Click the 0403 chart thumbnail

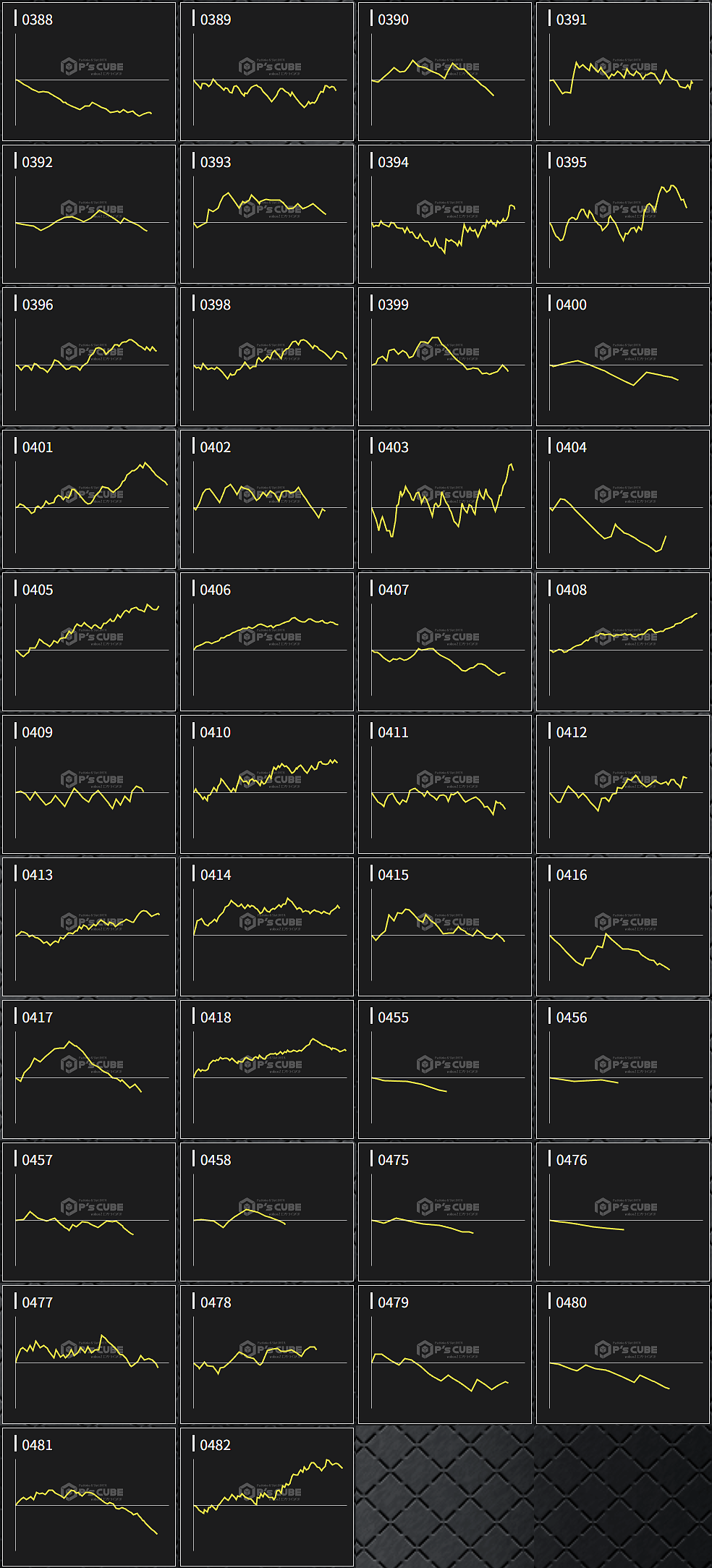444,499
